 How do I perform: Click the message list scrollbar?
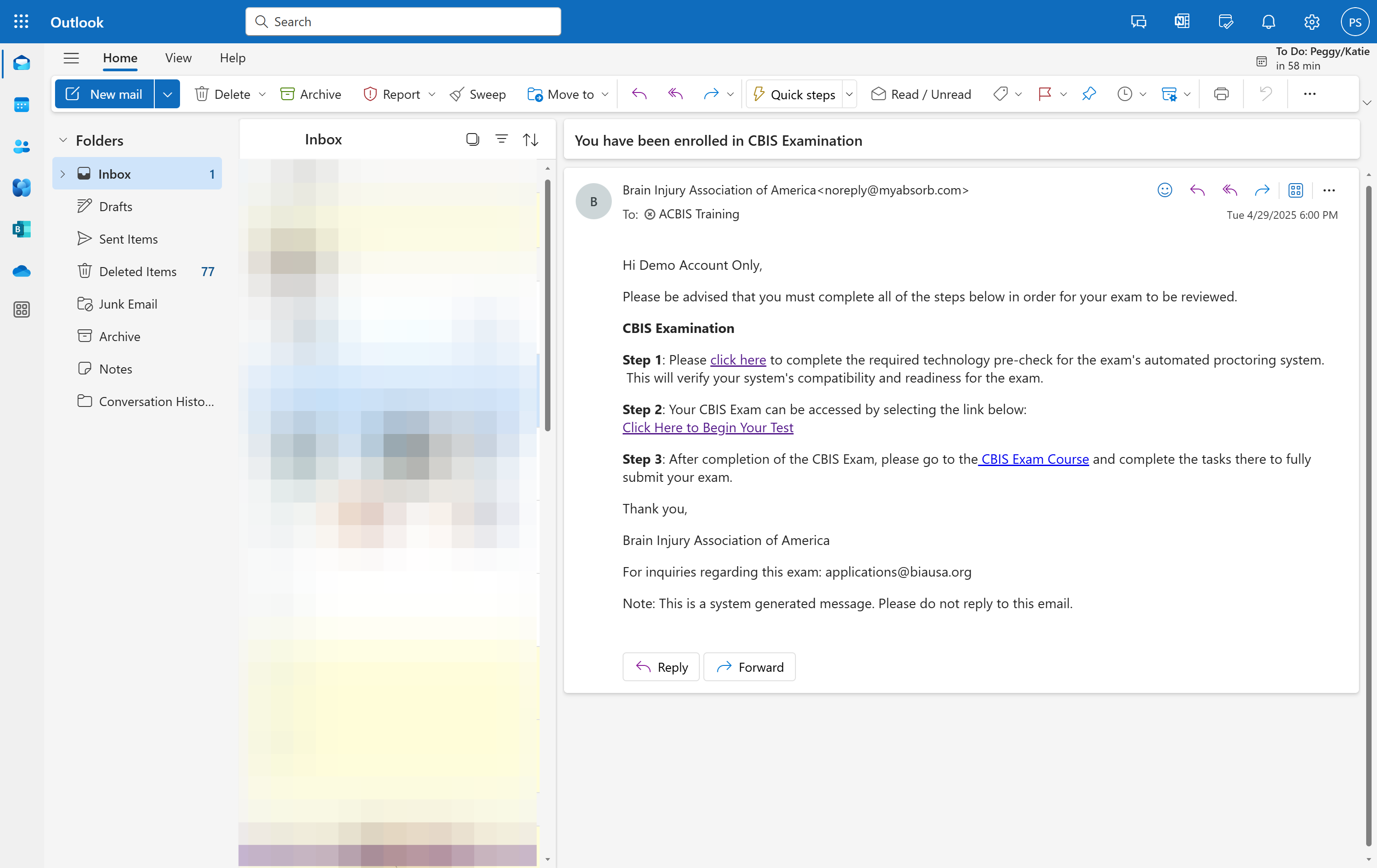click(547, 305)
